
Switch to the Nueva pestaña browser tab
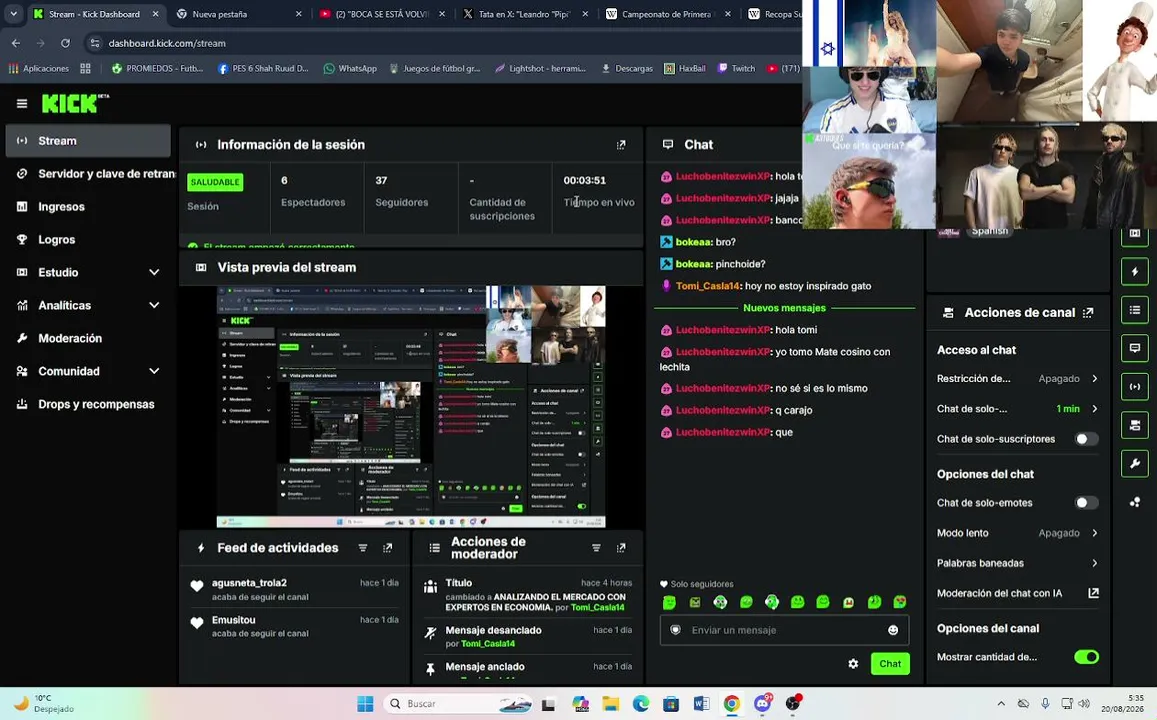point(238,14)
